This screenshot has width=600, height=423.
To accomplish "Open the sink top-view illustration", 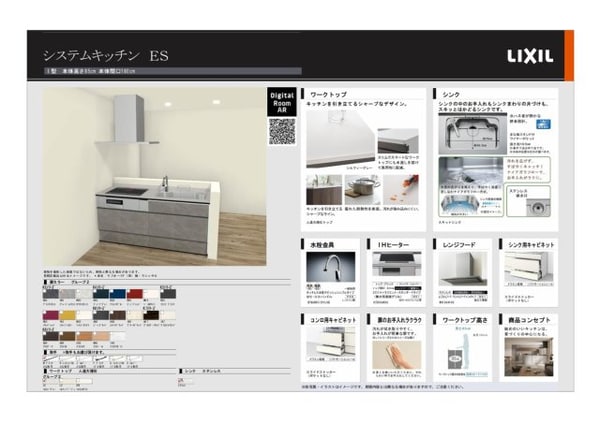I will pos(473,134).
